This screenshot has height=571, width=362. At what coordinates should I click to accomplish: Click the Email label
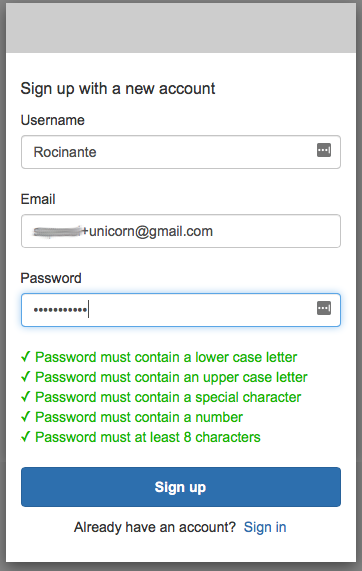pyautogui.click(x=38, y=199)
